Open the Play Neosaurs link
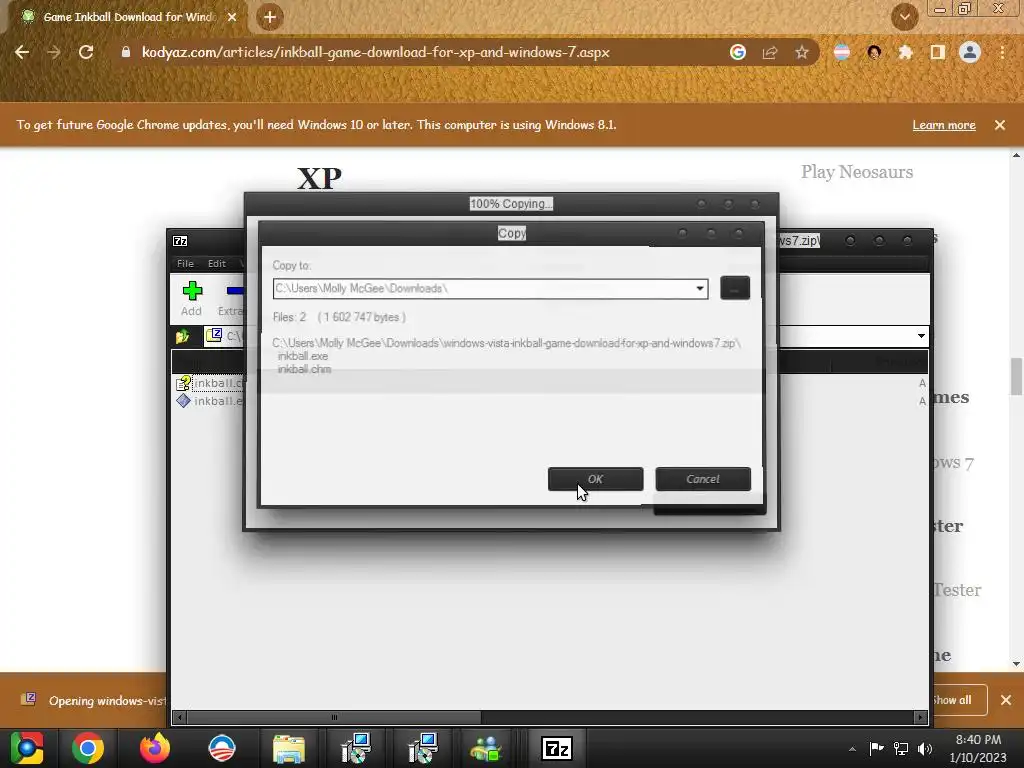This screenshot has width=1024, height=768. click(857, 172)
